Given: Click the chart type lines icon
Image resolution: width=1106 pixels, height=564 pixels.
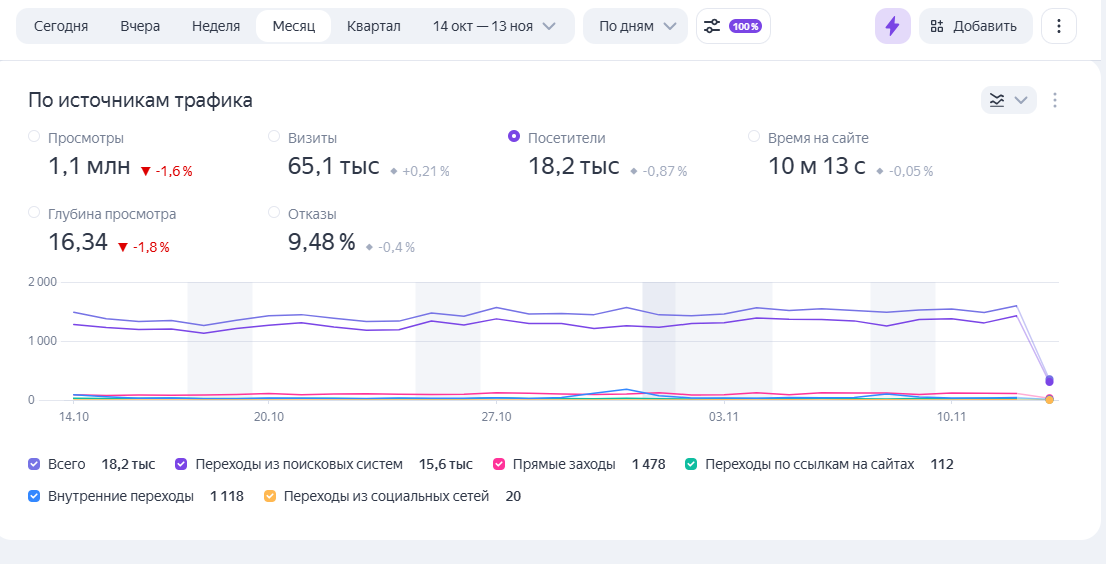Looking at the screenshot, I should coord(997,100).
